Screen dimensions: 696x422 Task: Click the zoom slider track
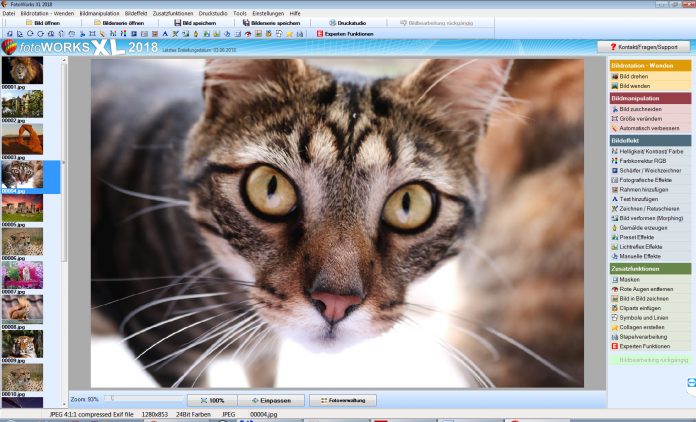click(144, 399)
